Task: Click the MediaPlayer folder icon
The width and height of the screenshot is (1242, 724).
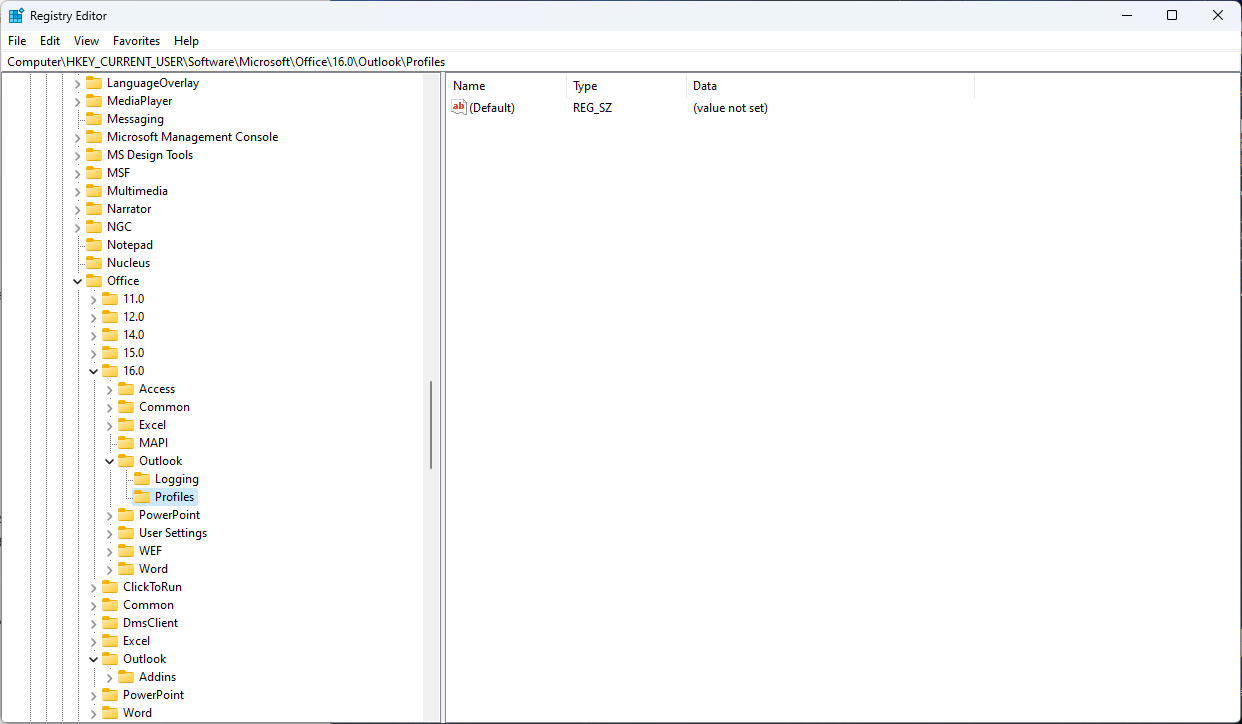Action: pos(94,101)
